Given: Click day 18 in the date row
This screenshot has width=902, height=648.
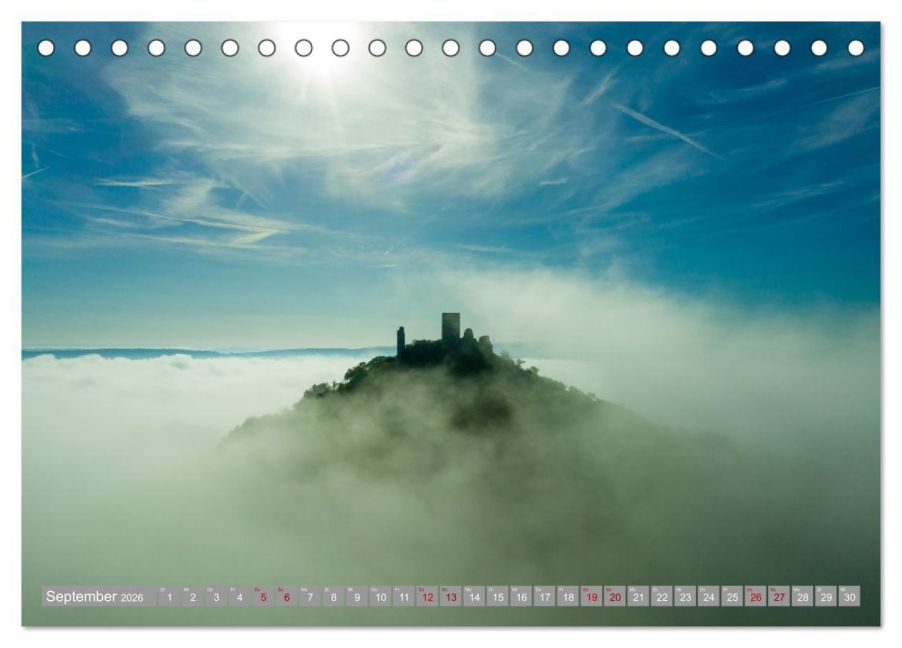Looking at the screenshot, I should tap(568, 596).
